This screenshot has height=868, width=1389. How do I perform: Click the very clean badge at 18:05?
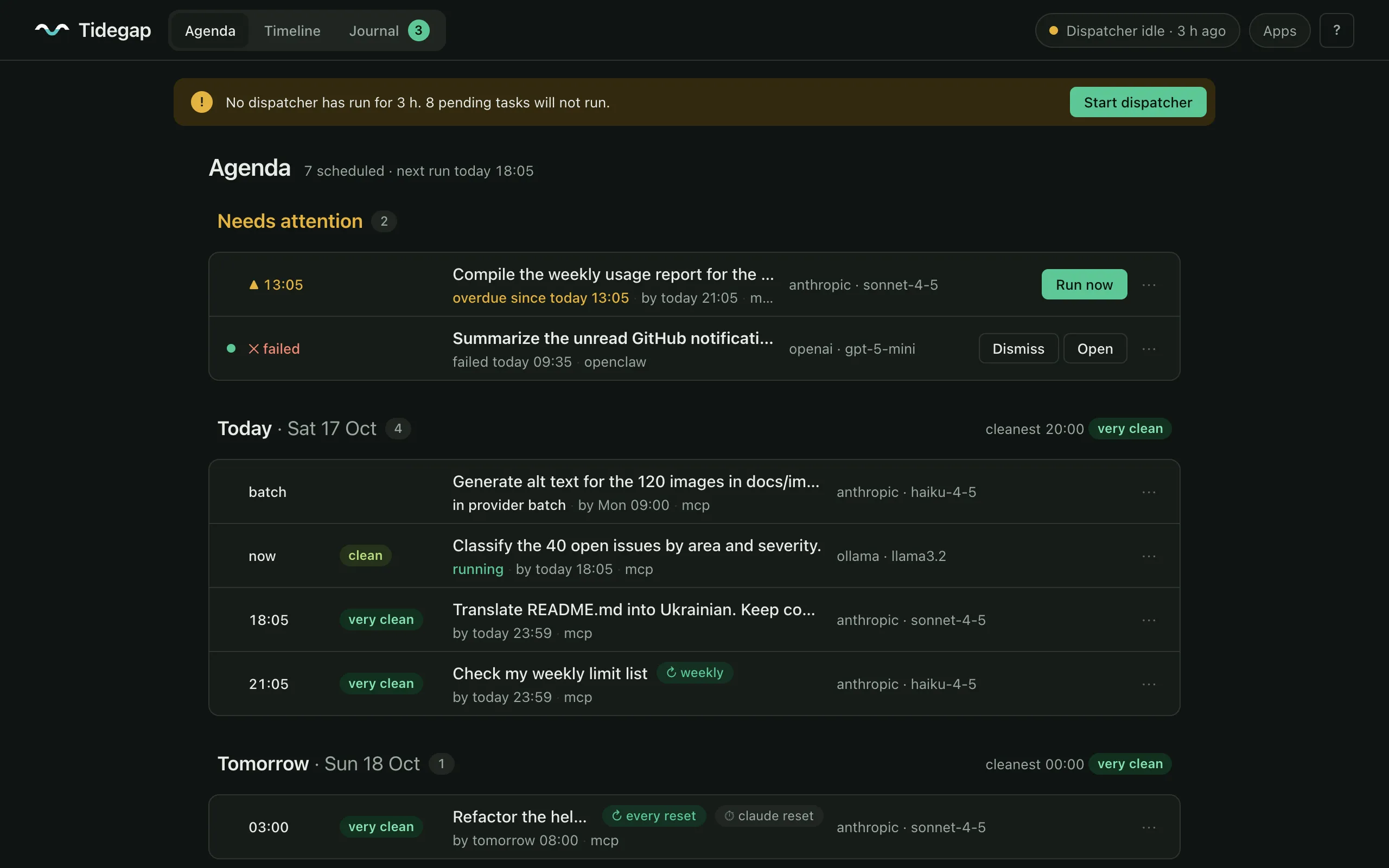[x=380, y=620]
